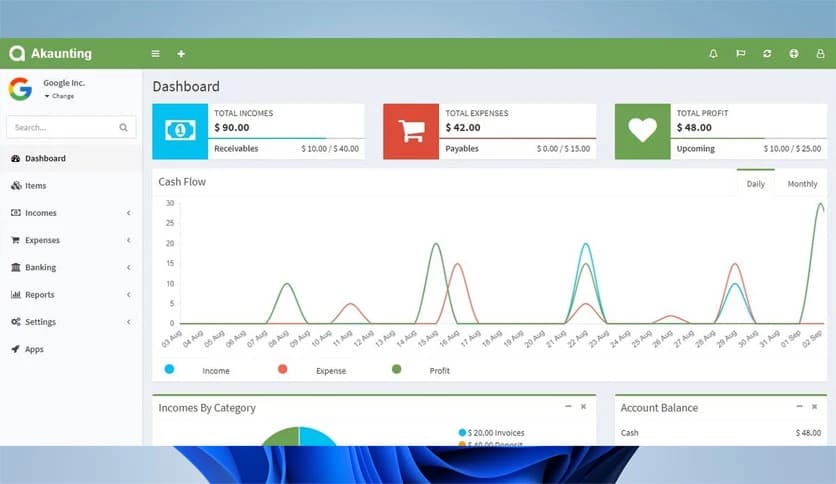This screenshot has width=836, height=484.
Task: Click the $ 90.00 total incomes value
Action: (x=232, y=127)
